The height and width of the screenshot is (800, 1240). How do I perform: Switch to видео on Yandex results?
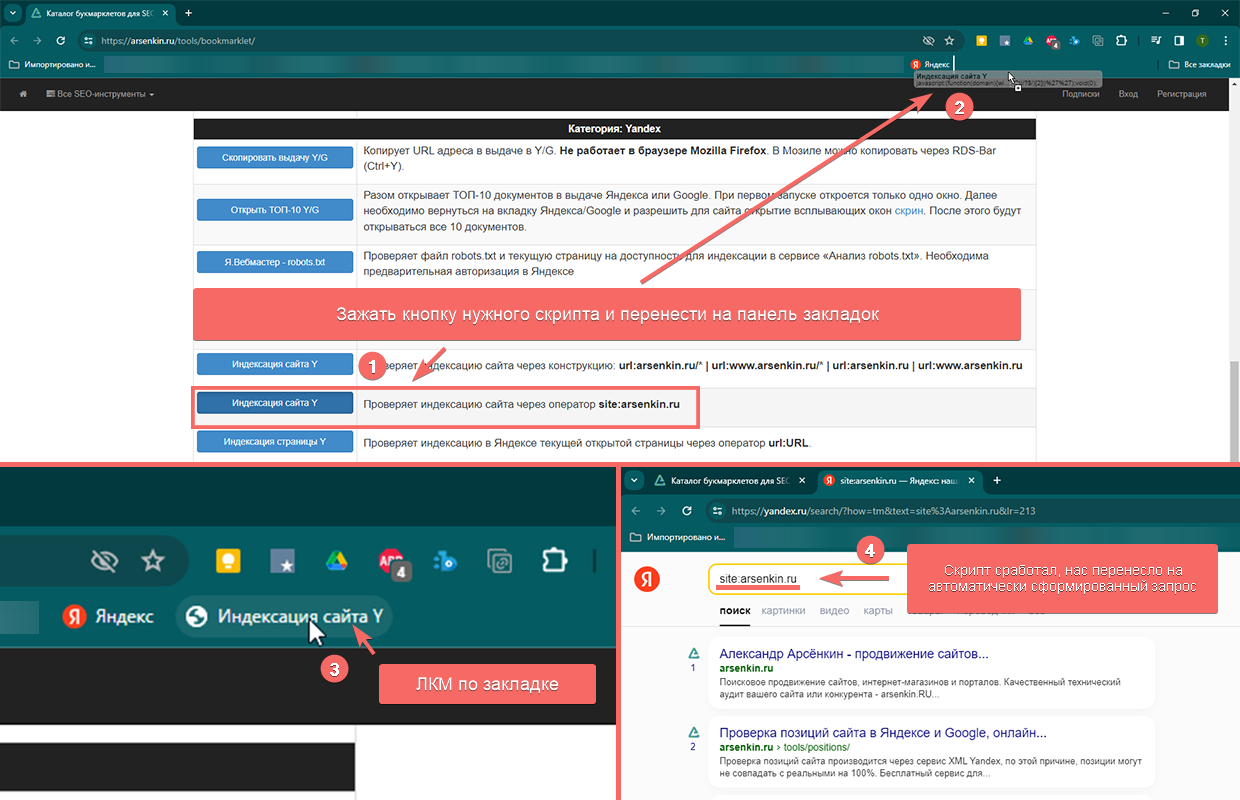(x=834, y=610)
